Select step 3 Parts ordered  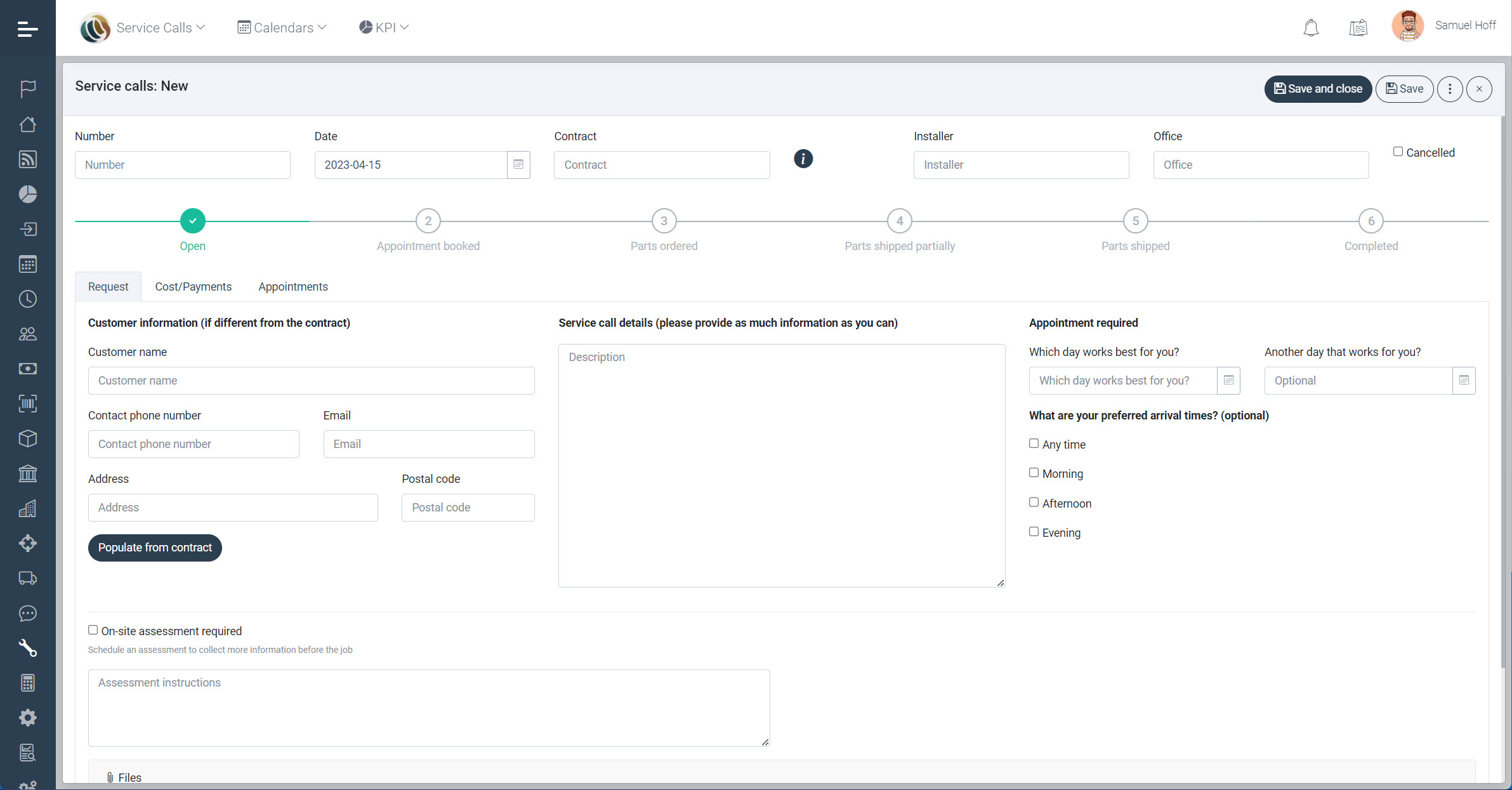pos(664,221)
